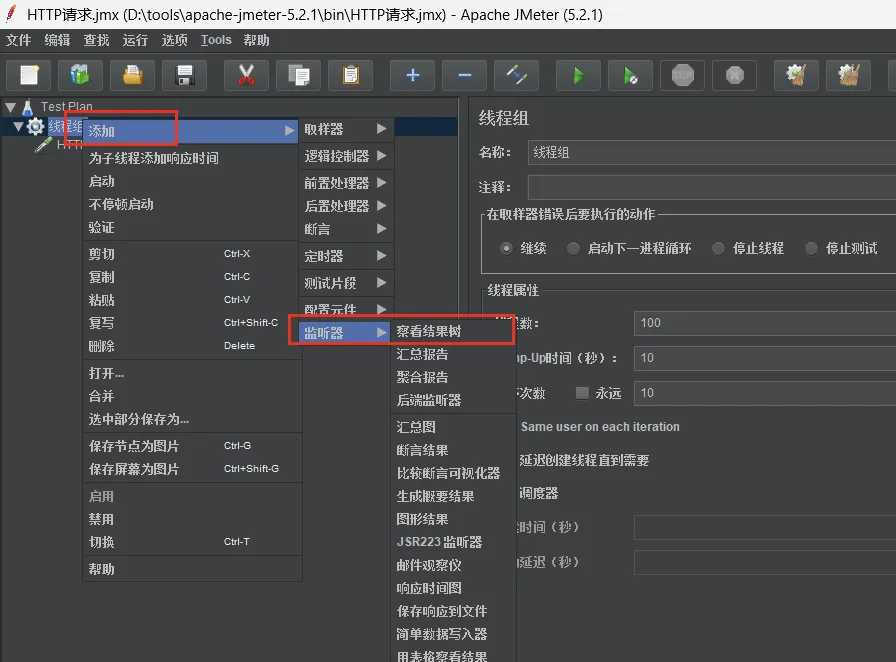Expand the 断言 submenu
The image size is (896, 662).
click(x=346, y=229)
